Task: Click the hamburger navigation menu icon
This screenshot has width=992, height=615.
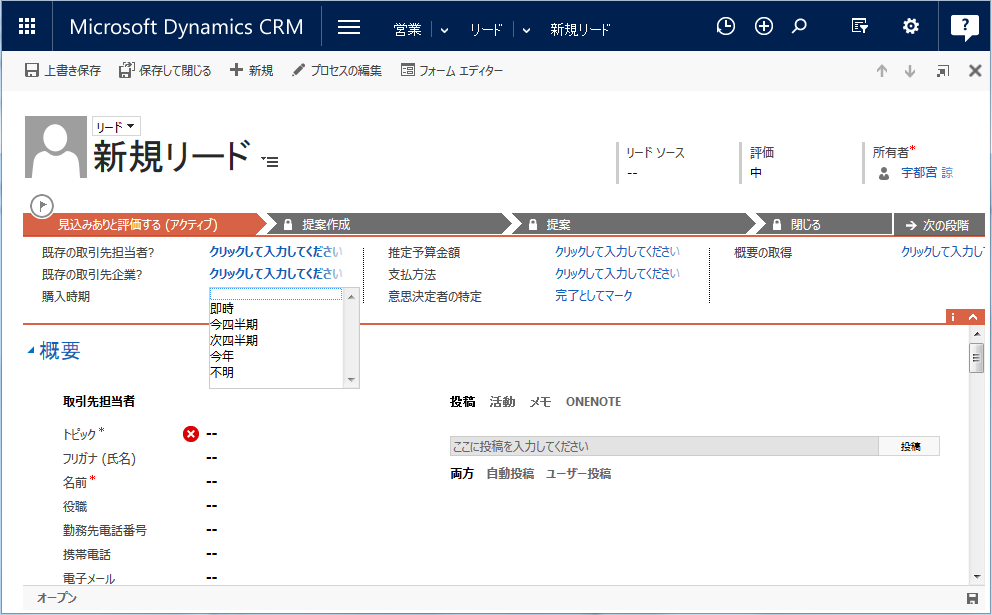Action: tap(349, 27)
